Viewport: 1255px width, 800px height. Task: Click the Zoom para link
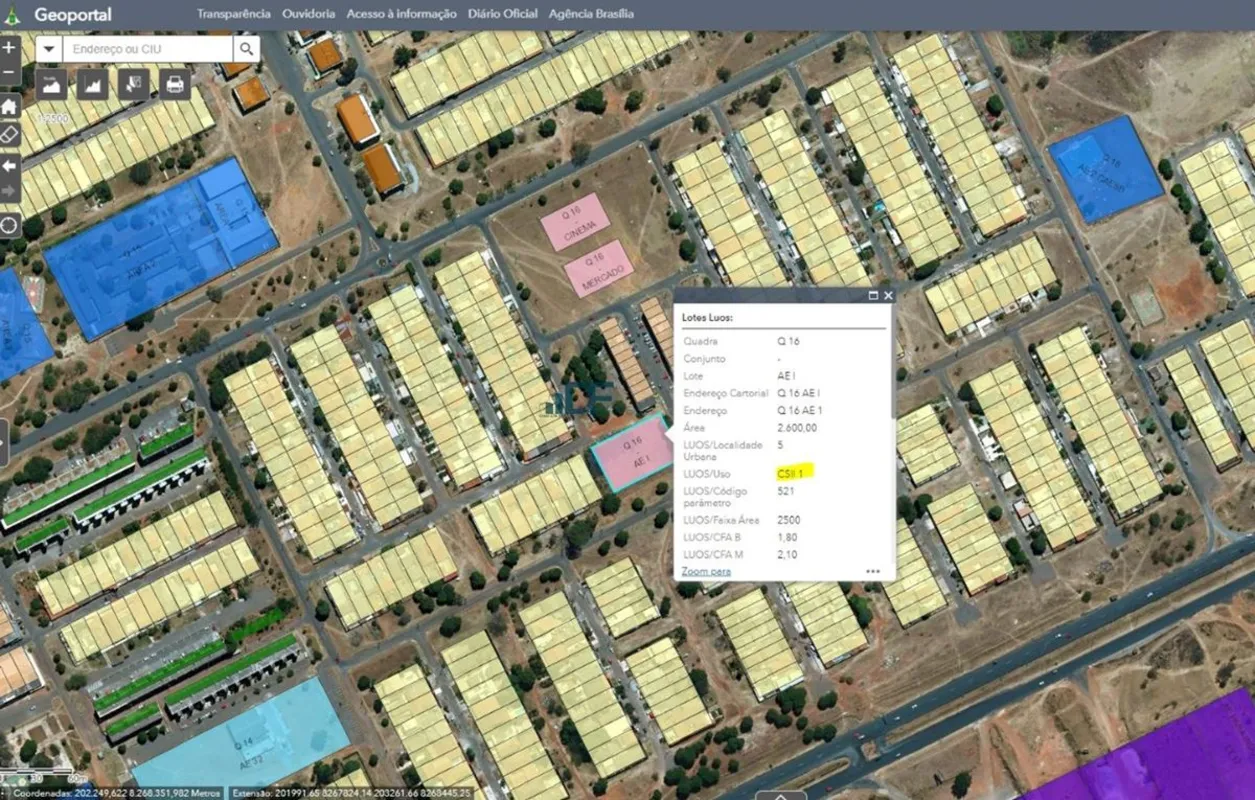706,571
